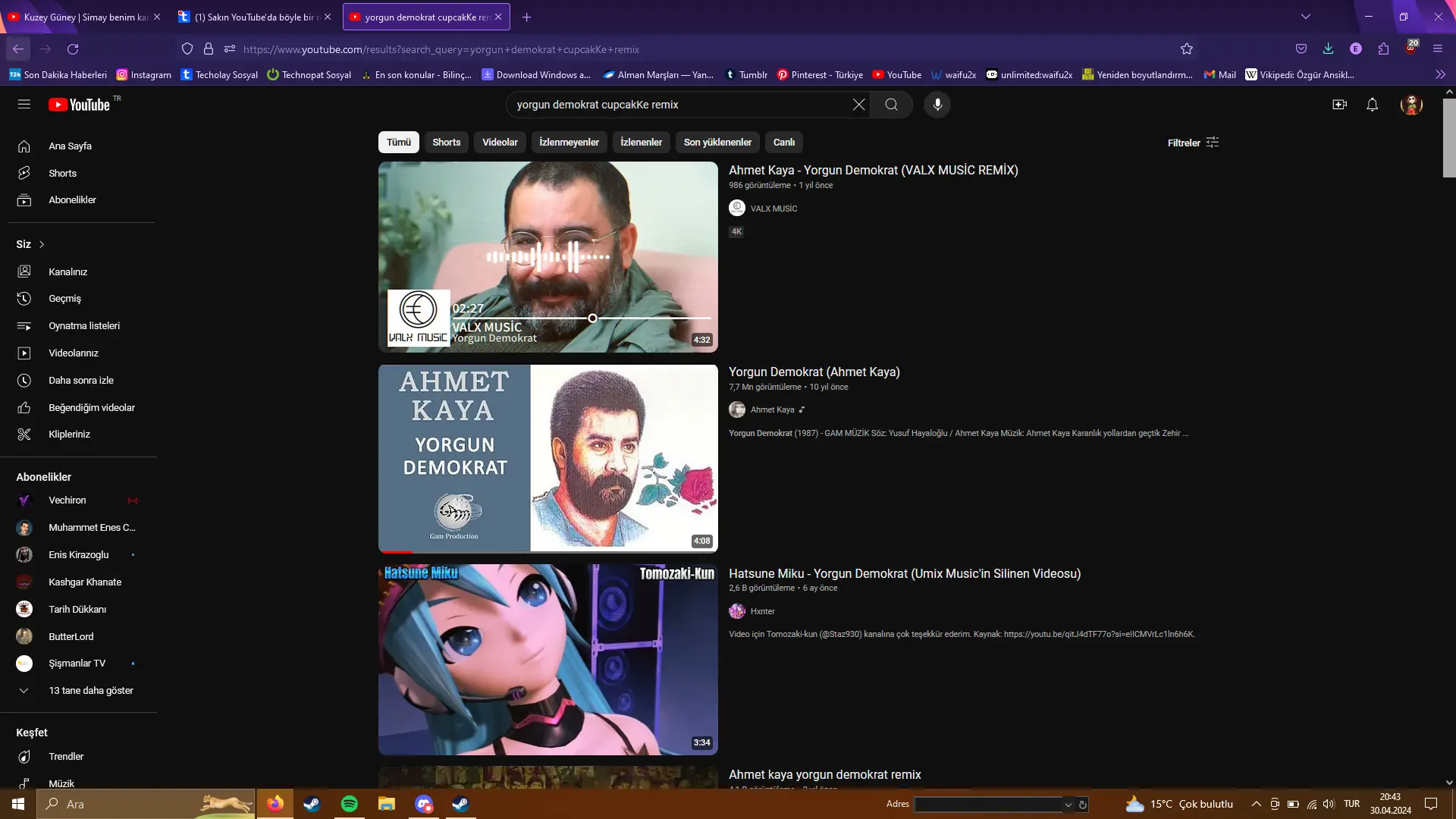
Task: Open Yorgun Demokrat (Ahmet Kaya) title
Action: coord(814,372)
